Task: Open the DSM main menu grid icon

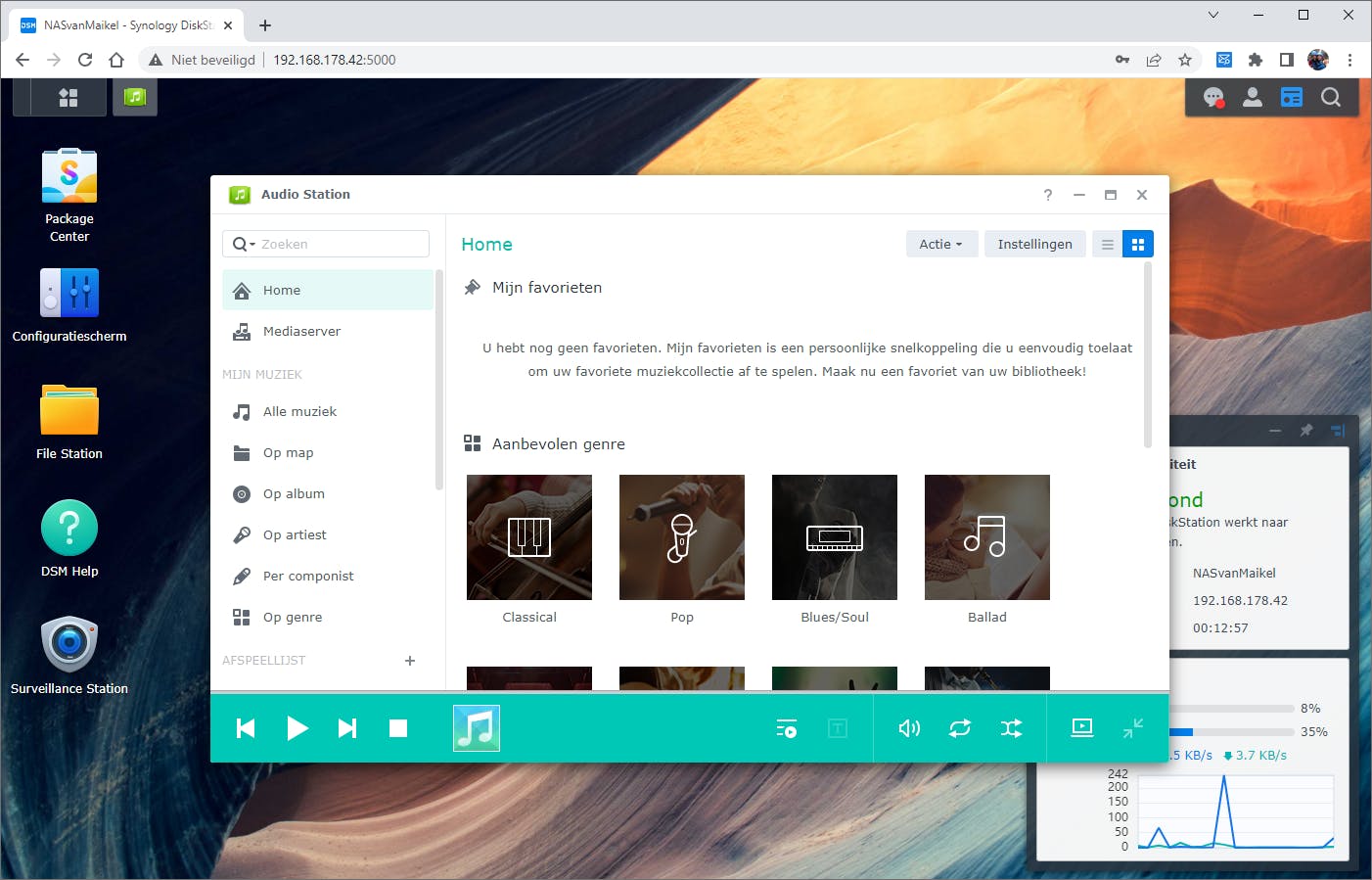Action: tap(69, 97)
